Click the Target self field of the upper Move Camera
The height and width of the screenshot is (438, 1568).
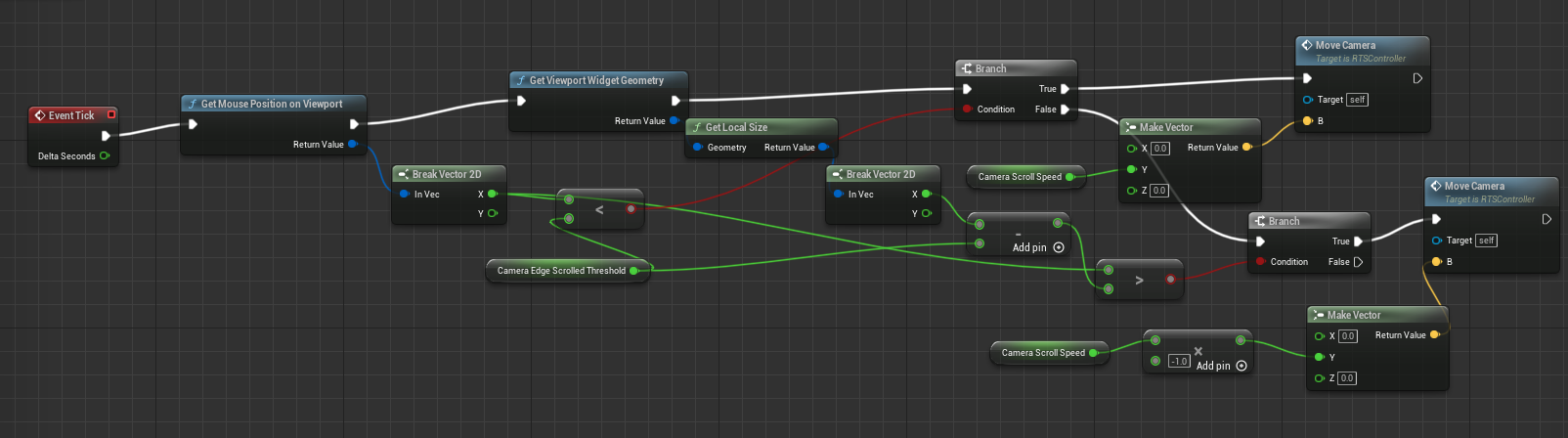tap(1357, 100)
